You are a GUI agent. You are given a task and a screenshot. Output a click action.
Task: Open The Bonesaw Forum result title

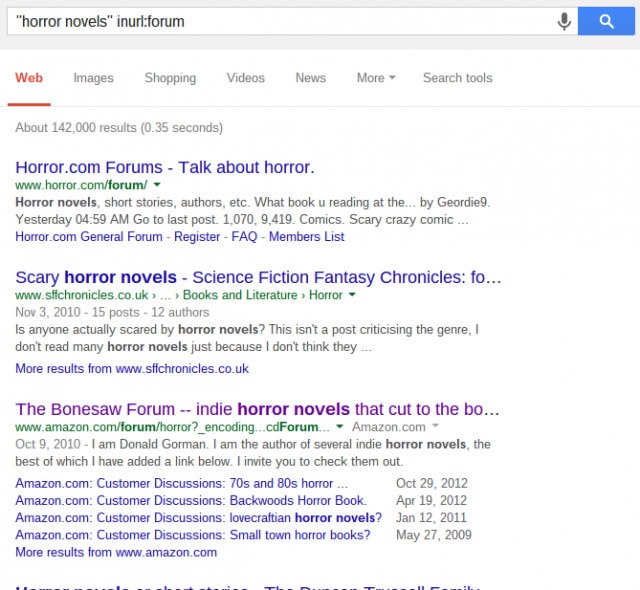pyautogui.click(x=257, y=409)
